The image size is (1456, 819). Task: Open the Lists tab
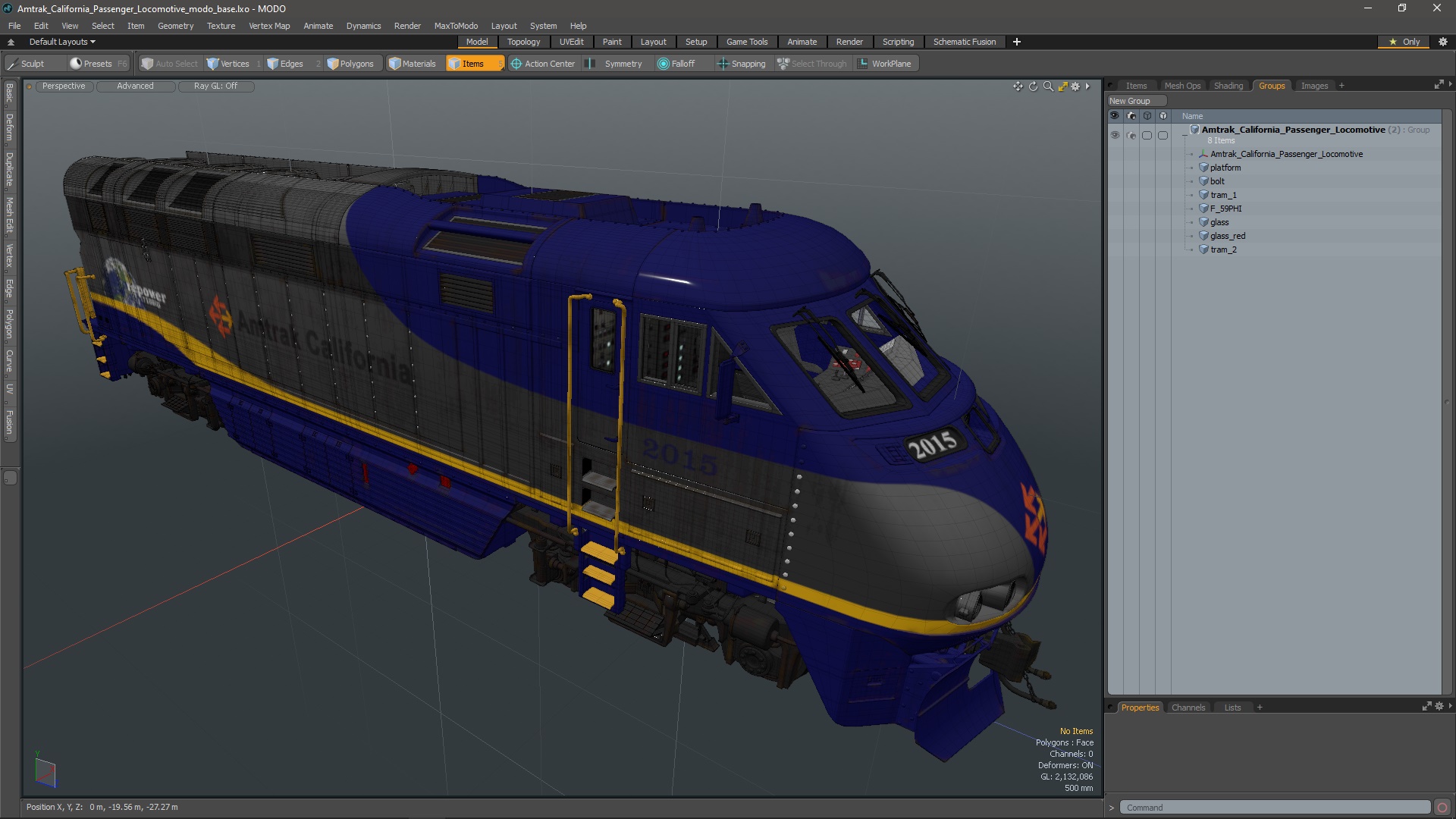1232,708
